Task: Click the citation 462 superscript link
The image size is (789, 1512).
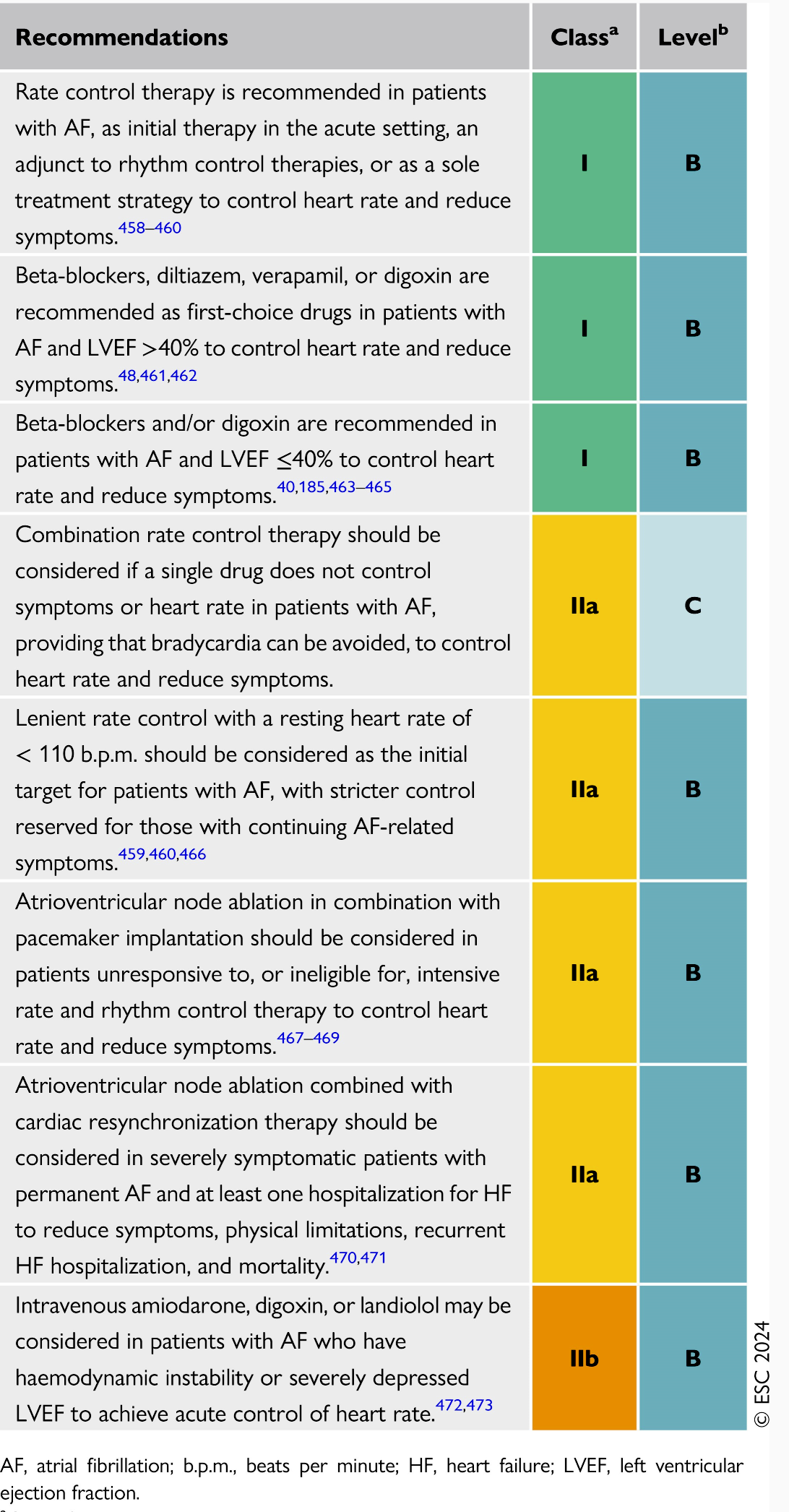Action: (184, 376)
